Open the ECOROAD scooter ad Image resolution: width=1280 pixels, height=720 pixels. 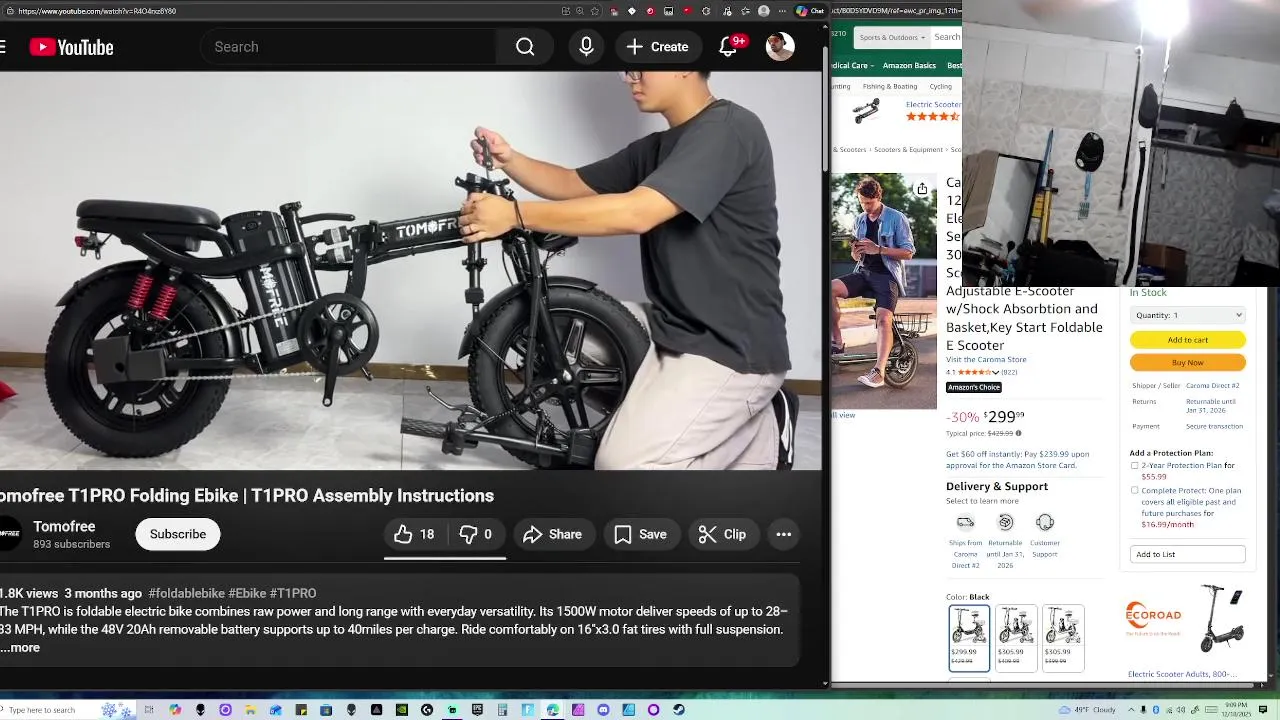[x=1187, y=620]
